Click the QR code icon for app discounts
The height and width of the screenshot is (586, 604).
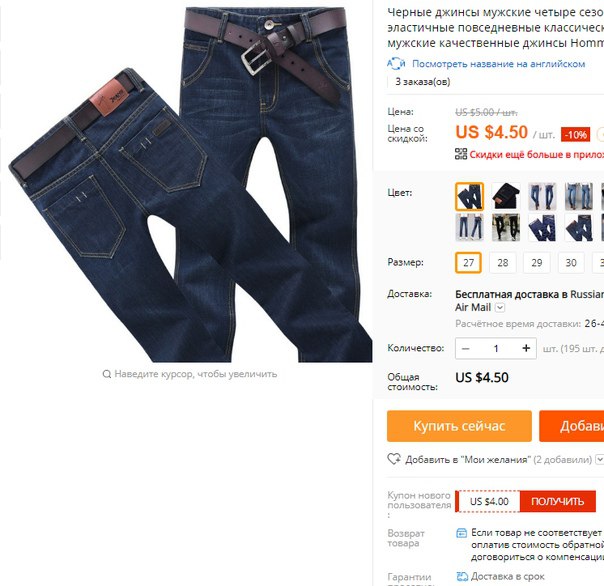[461, 154]
